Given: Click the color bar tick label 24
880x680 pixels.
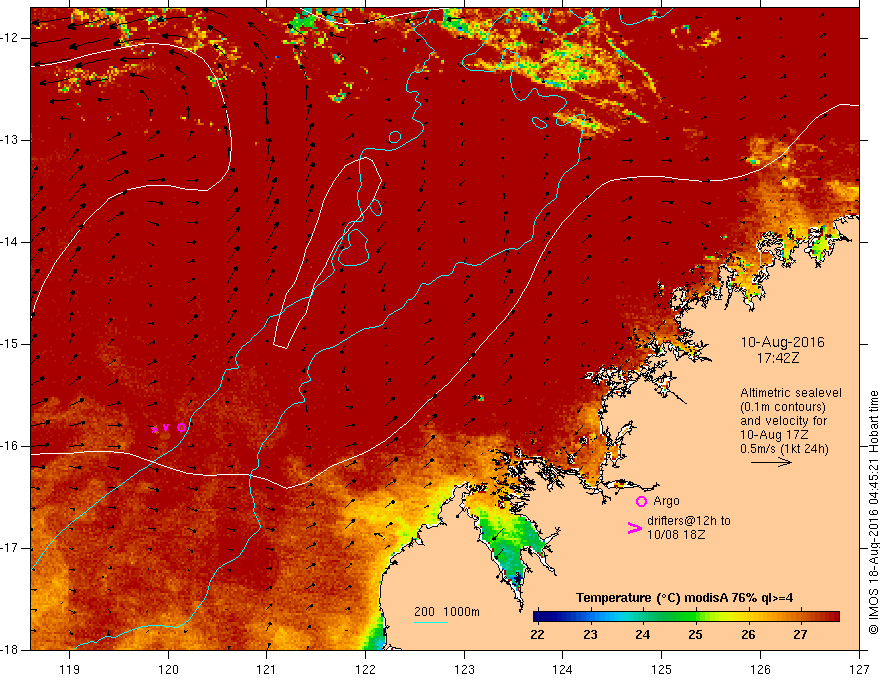Looking at the screenshot, I should pos(643,635).
